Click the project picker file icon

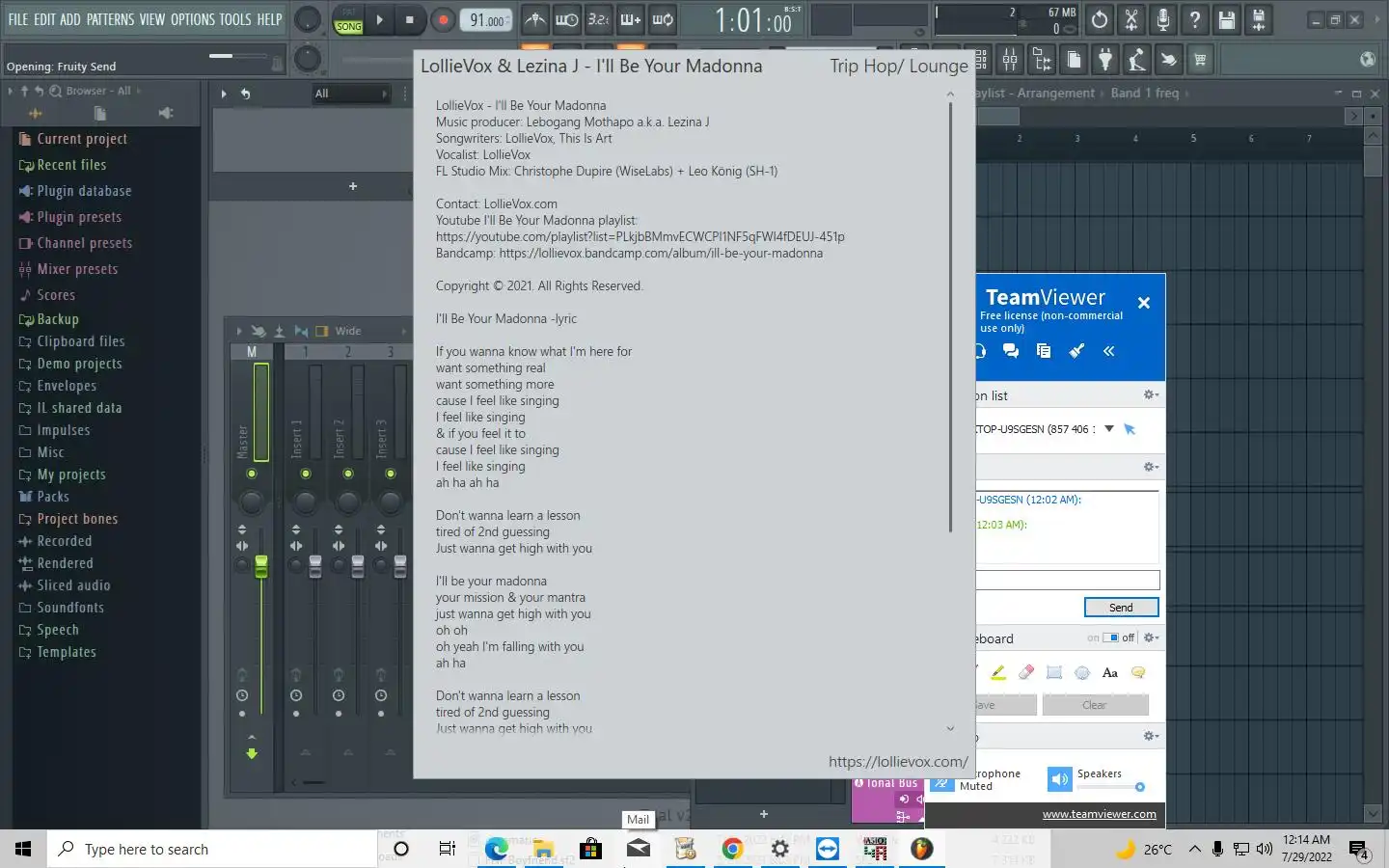[x=1074, y=60]
